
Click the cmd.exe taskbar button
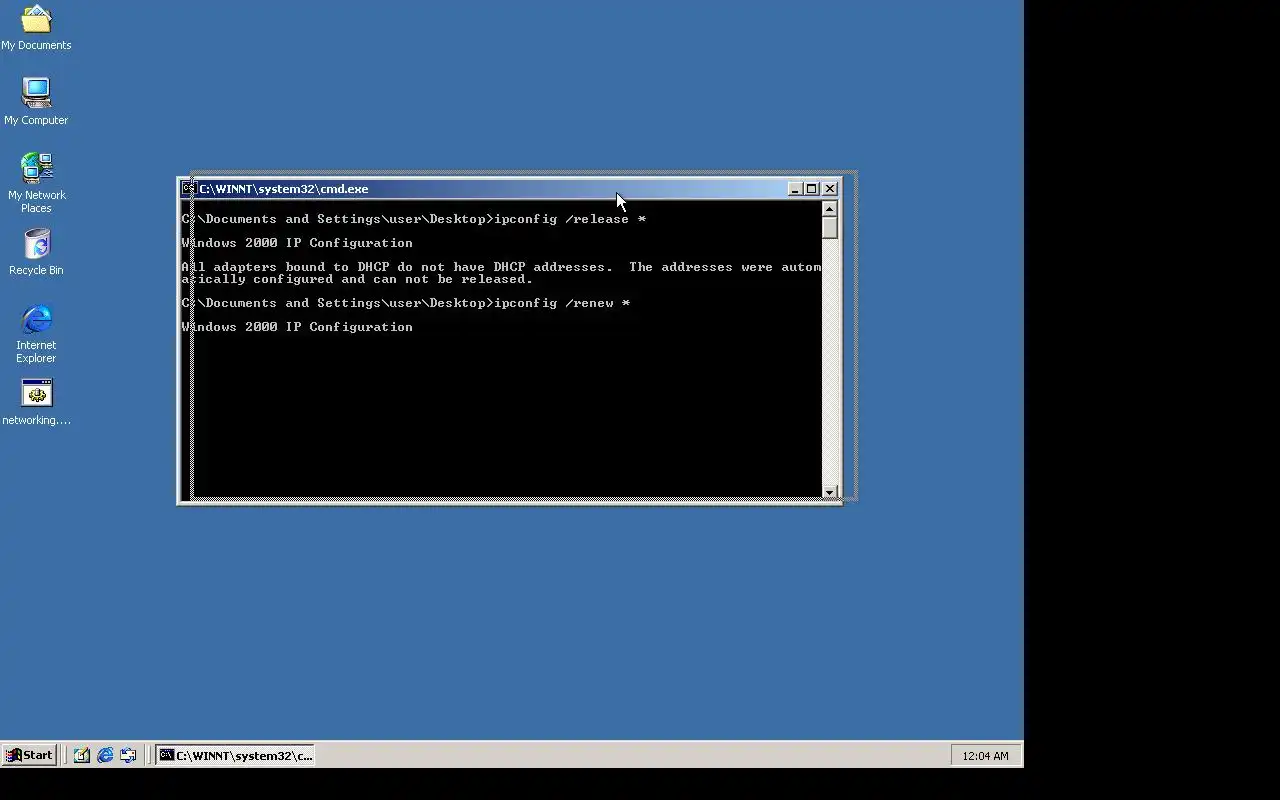coord(236,755)
